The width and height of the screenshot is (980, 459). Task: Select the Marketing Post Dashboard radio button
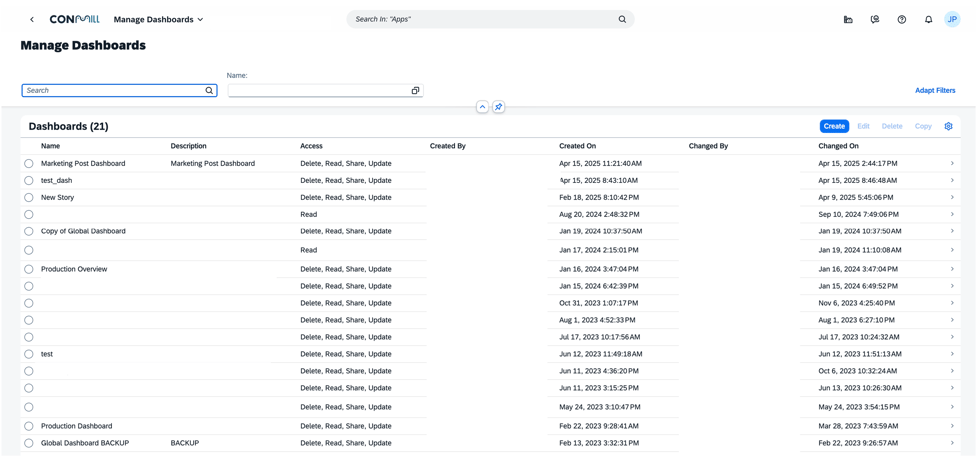29,163
